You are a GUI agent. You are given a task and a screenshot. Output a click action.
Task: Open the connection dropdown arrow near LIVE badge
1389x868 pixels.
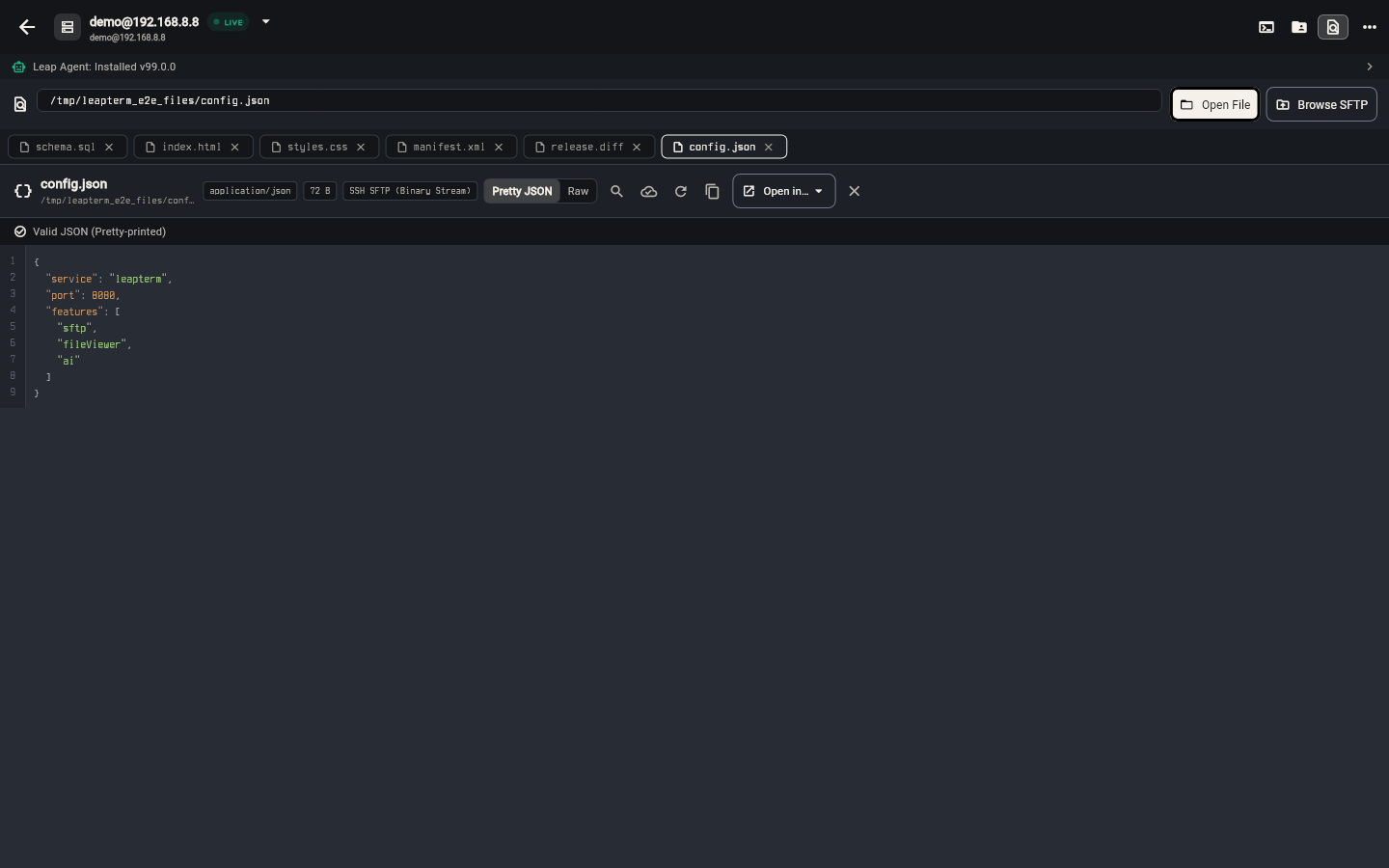click(266, 21)
